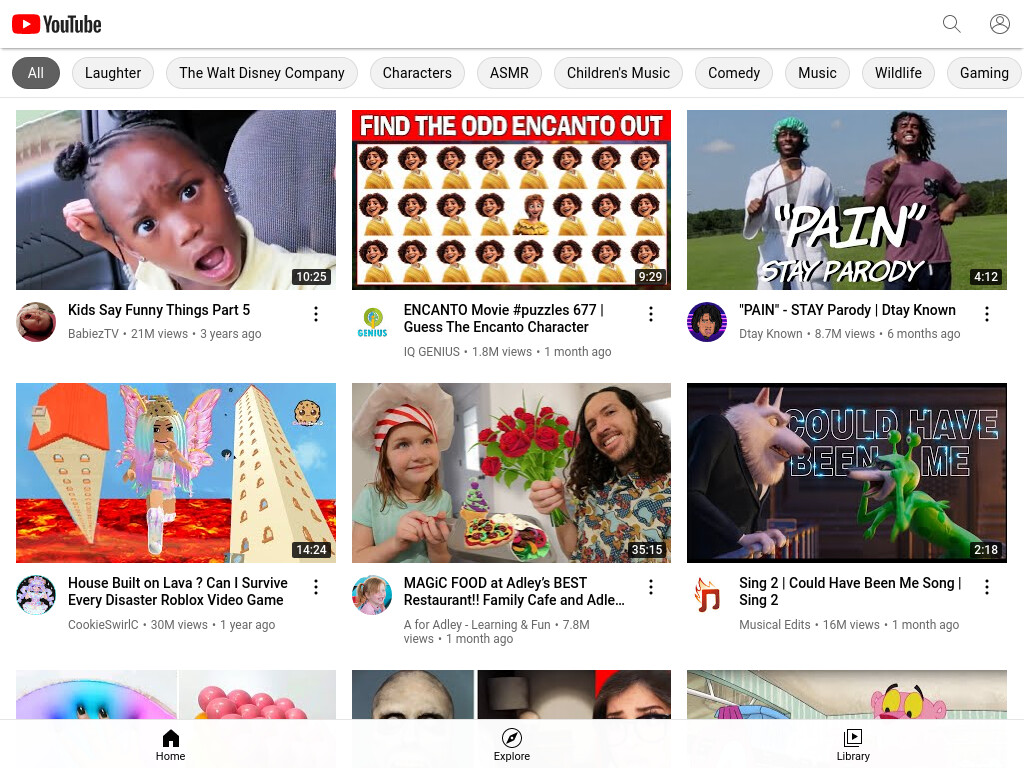Open MAGiC FOOD at Adley's title
1024x768 pixels.
coord(514,591)
